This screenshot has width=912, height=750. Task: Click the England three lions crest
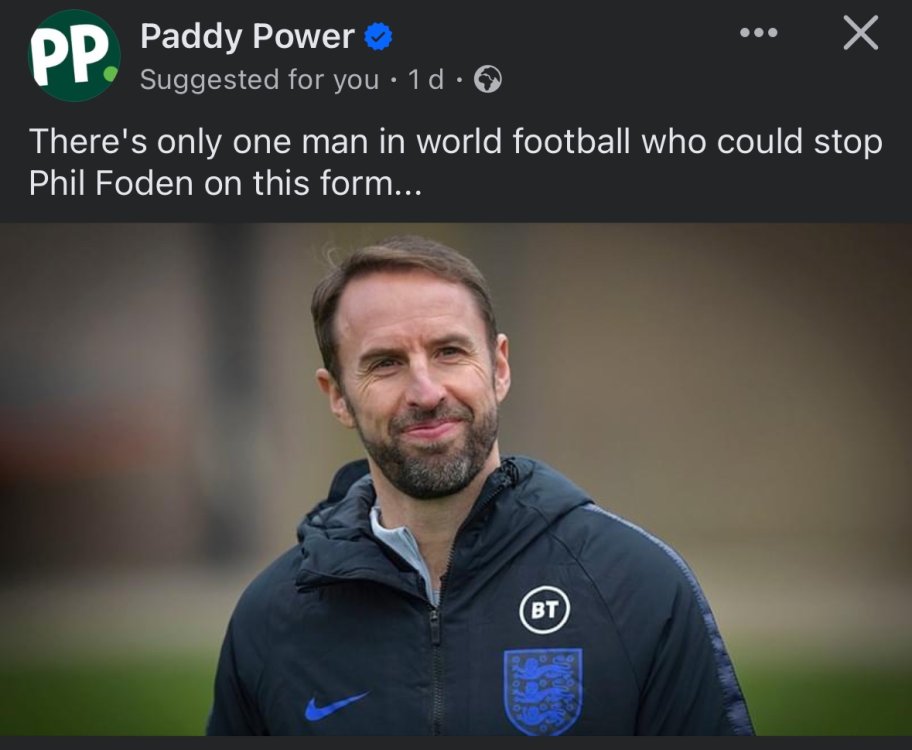tap(543, 691)
